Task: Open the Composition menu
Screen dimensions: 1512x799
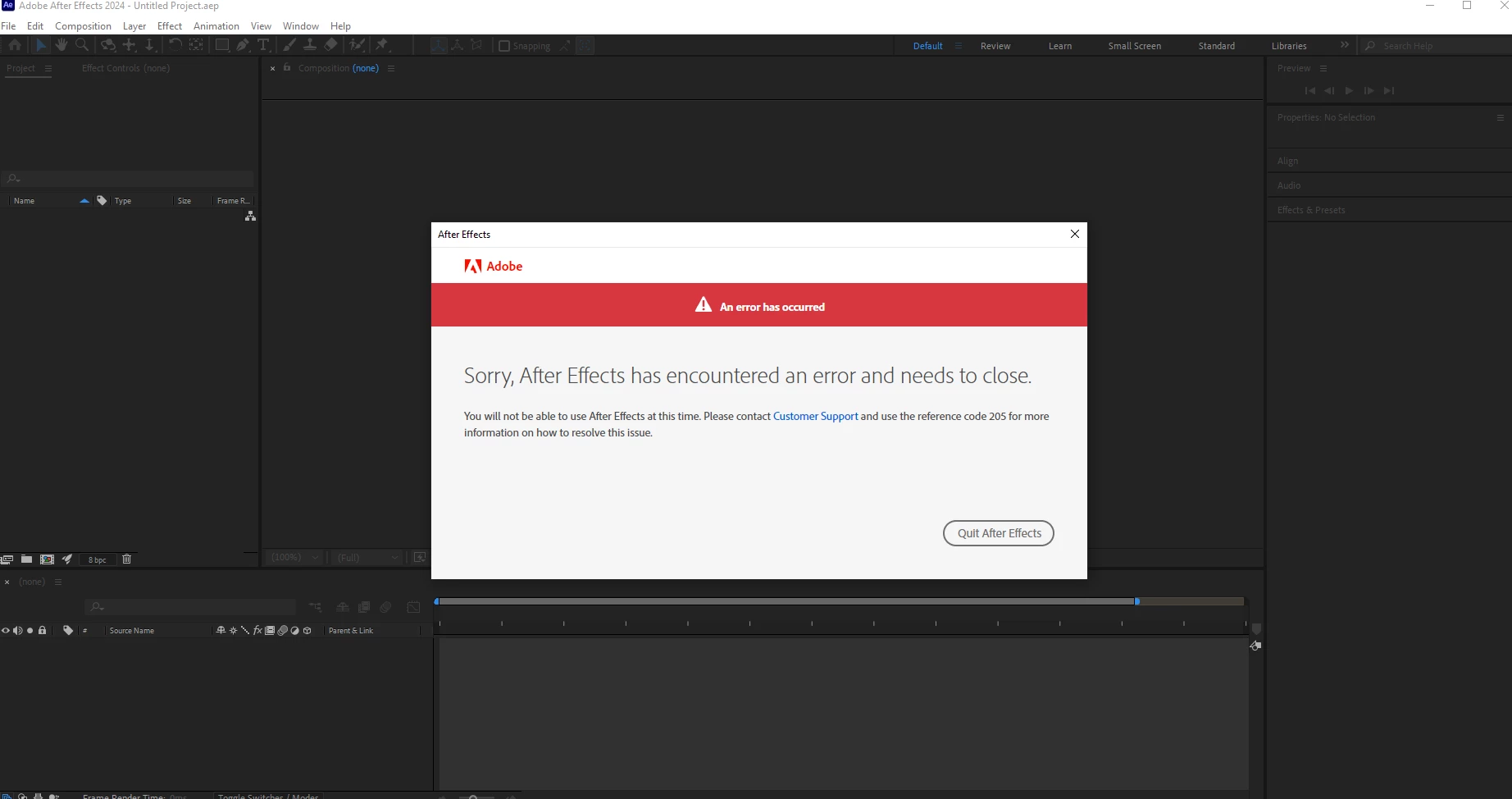Action: 83,26
